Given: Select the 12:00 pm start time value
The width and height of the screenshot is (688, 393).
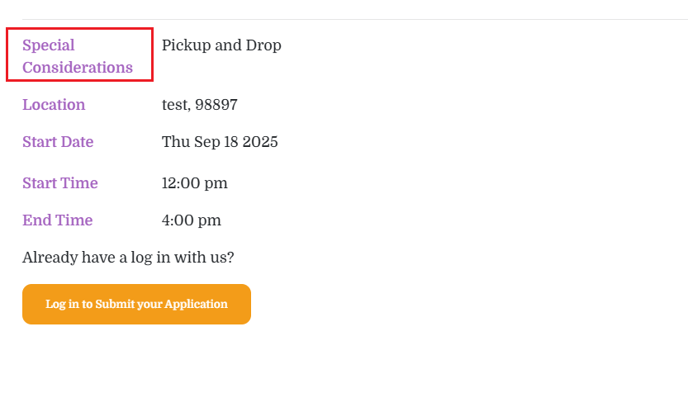Looking at the screenshot, I should 195,183.
